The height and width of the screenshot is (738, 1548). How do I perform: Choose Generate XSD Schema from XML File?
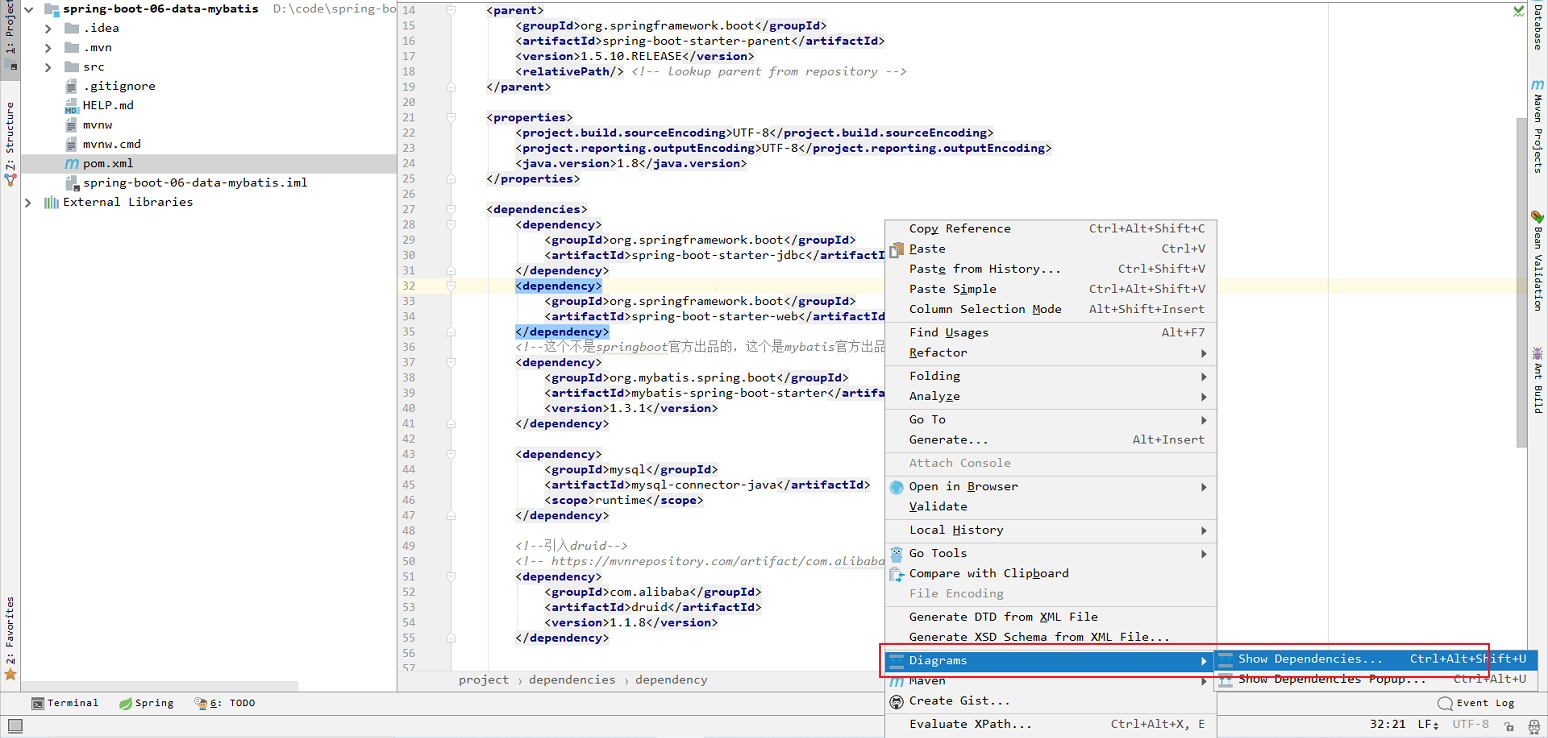point(1051,637)
